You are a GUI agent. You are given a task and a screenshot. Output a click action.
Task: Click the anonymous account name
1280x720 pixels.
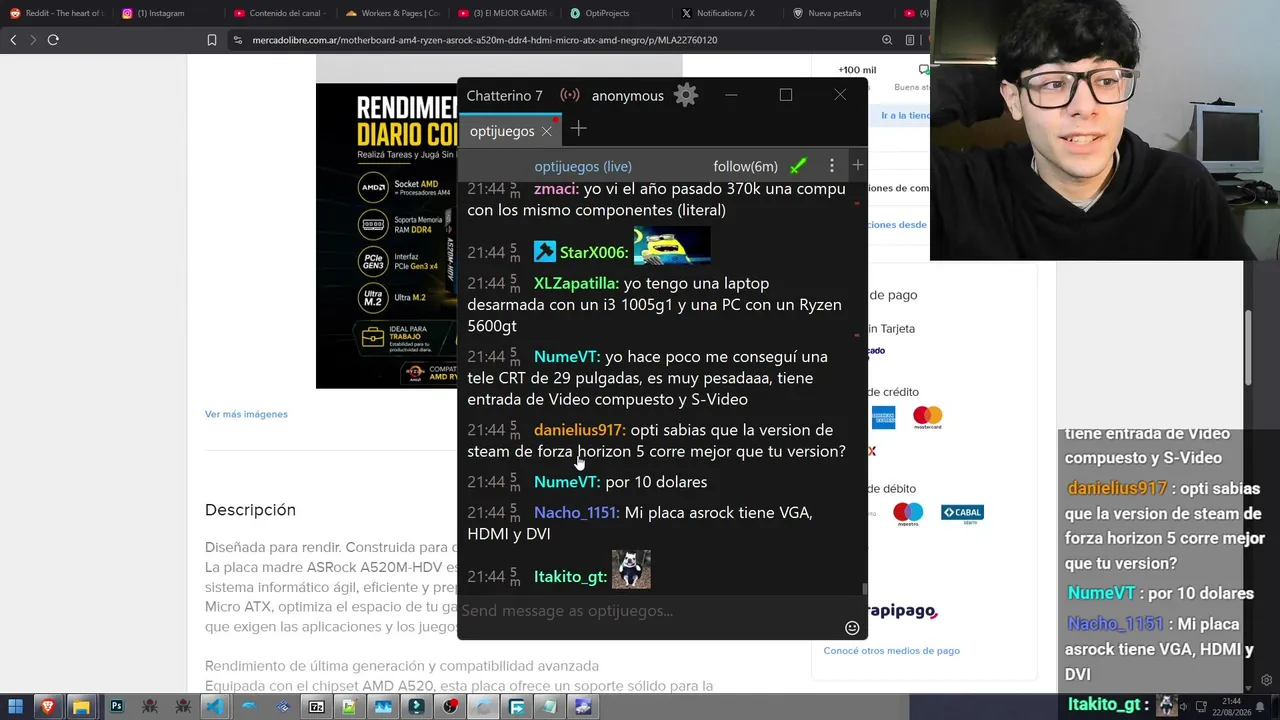point(628,96)
